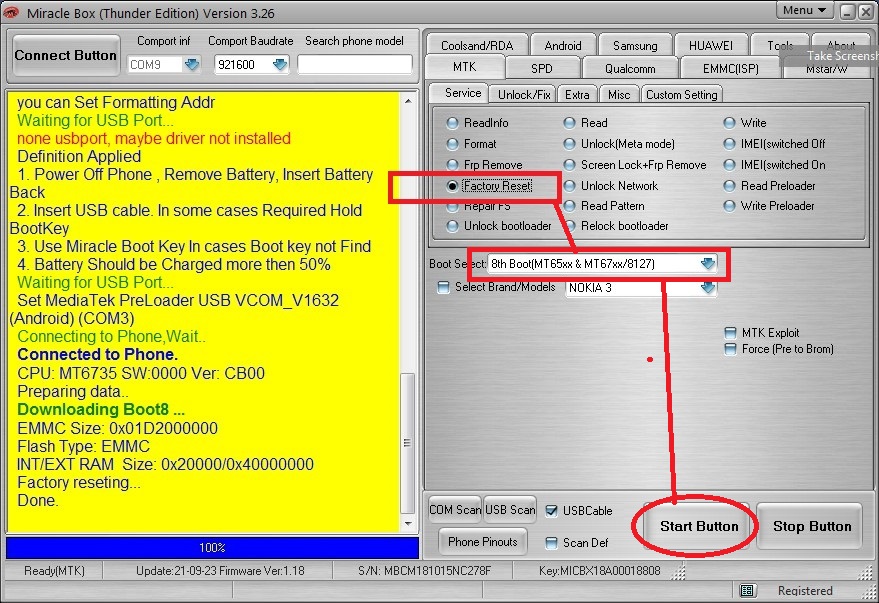Click the status bar icon beside Registered

747,591
